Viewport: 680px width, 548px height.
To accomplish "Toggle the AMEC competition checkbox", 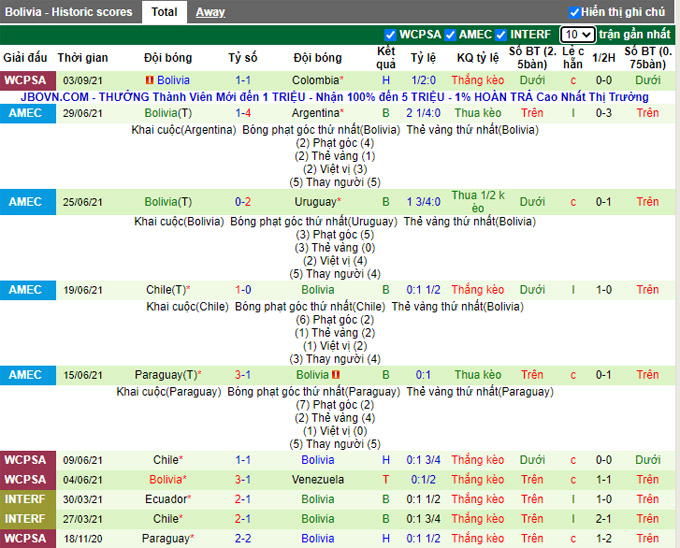I will coord(451,34).
